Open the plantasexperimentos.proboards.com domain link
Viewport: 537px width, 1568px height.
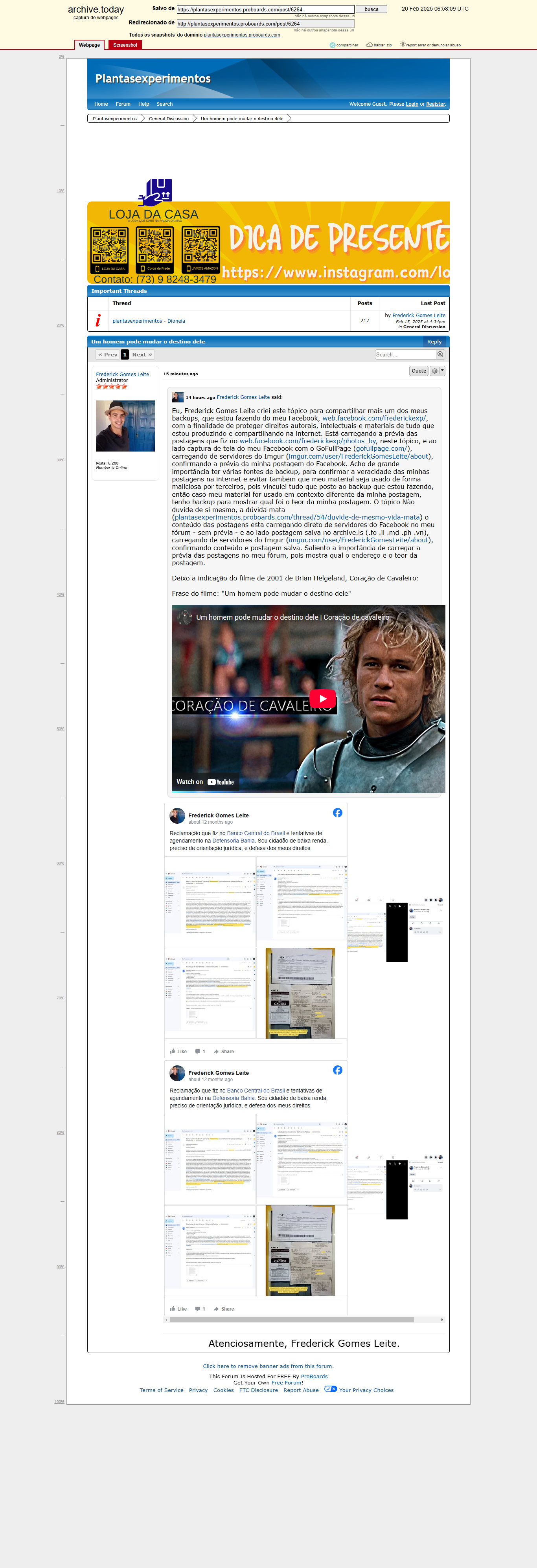coord(242,35)
